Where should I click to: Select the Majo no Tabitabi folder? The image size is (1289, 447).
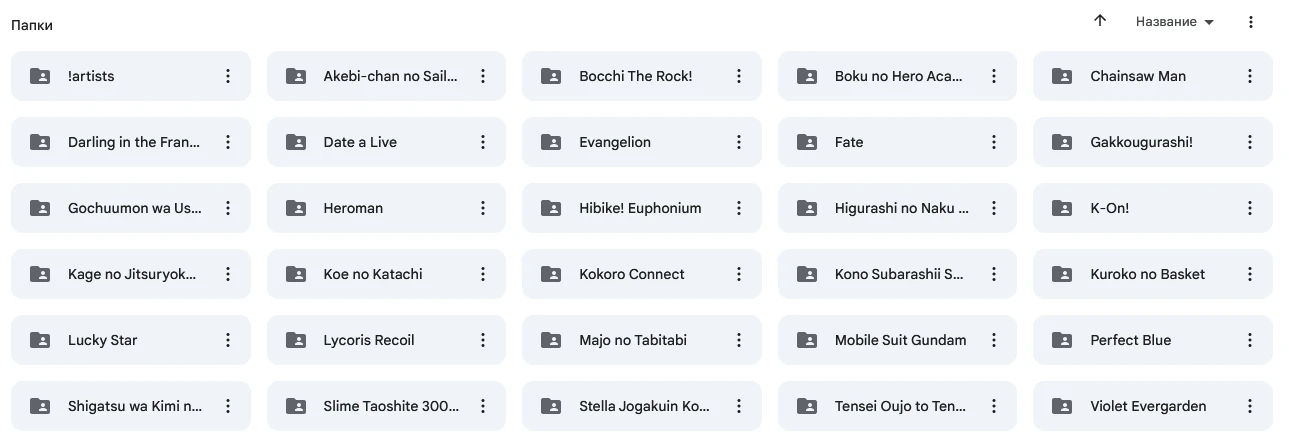(x=632, y=340)
